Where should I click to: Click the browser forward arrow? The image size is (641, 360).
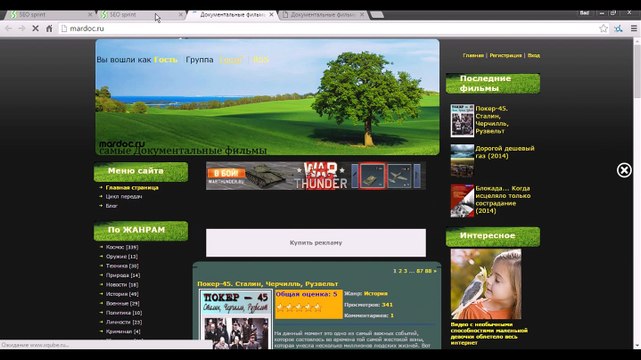22,29
